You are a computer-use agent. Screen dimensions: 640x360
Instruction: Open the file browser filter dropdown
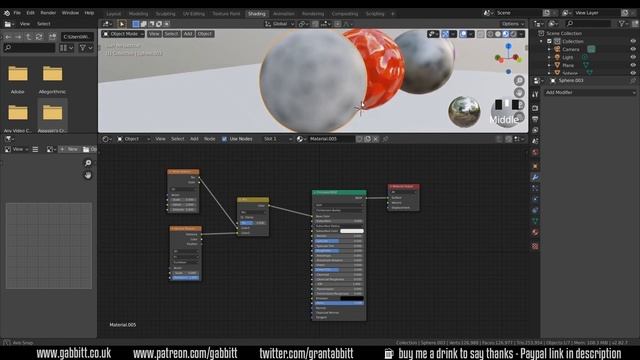tap(86, 48)
